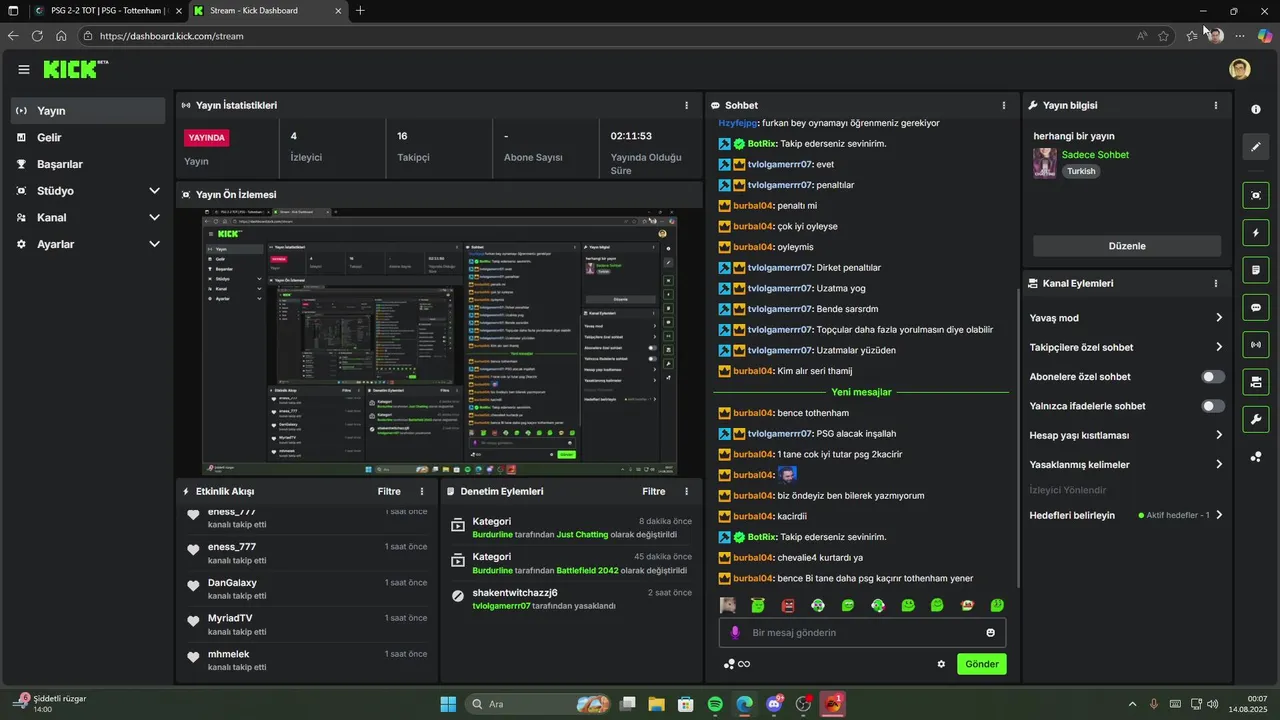Open Yayın İstatistikleri panel three-dot menu

tap(686, 105)
